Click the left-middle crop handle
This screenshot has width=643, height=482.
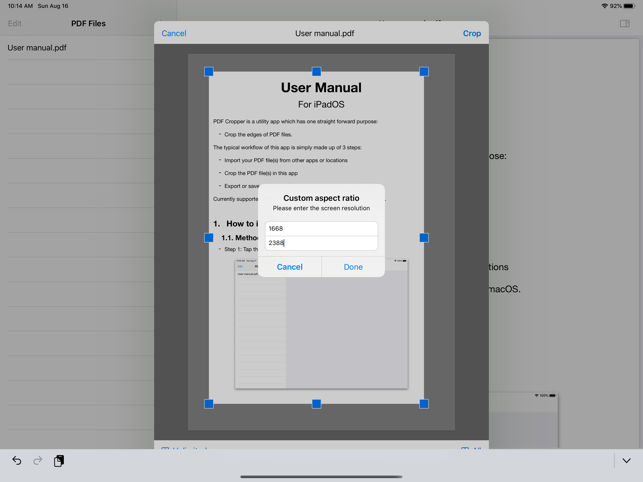pyautogui.click(x=209, y=238)
